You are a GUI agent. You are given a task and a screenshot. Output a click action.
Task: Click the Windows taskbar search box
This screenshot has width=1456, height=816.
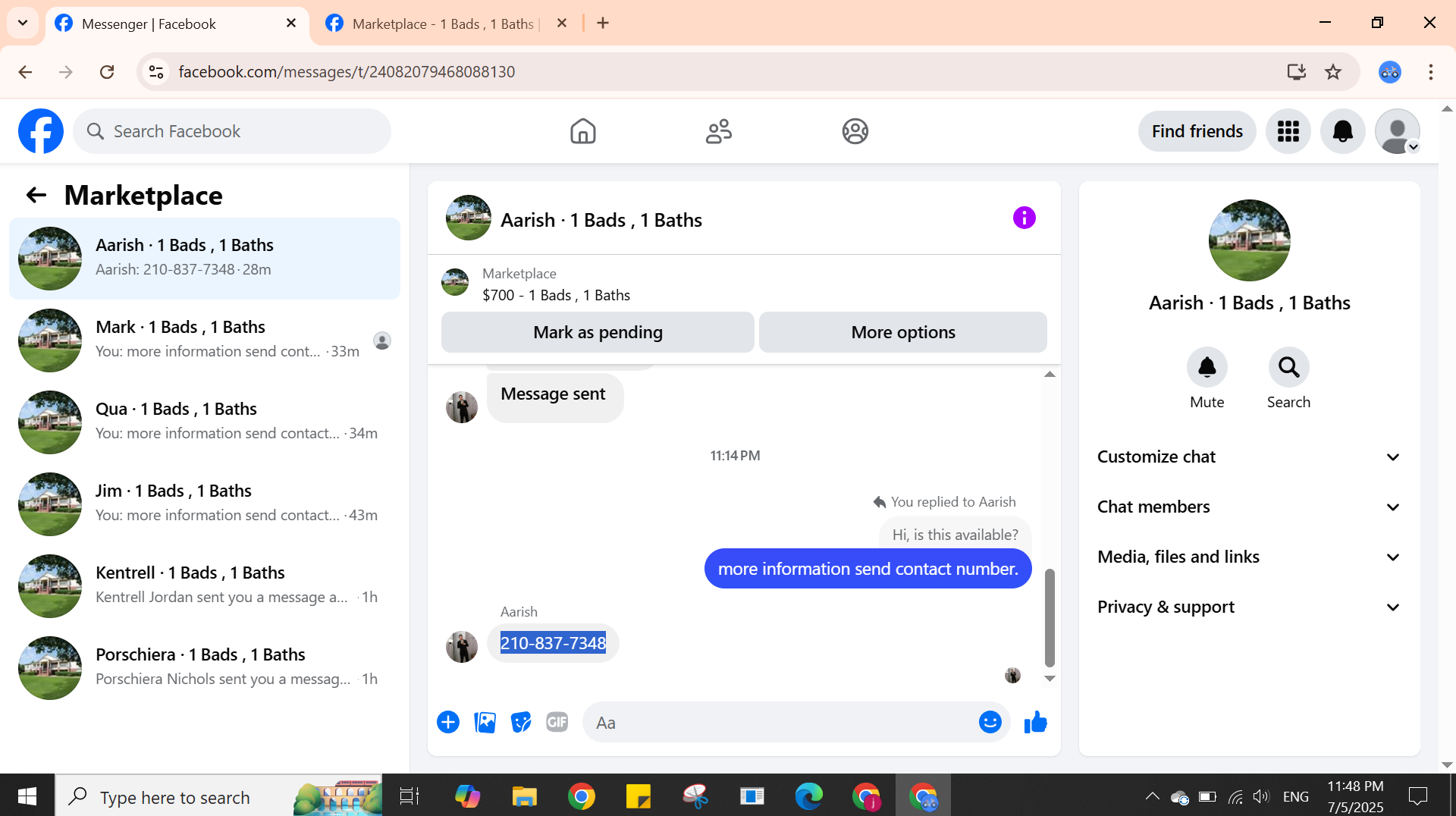pos(218,796)
